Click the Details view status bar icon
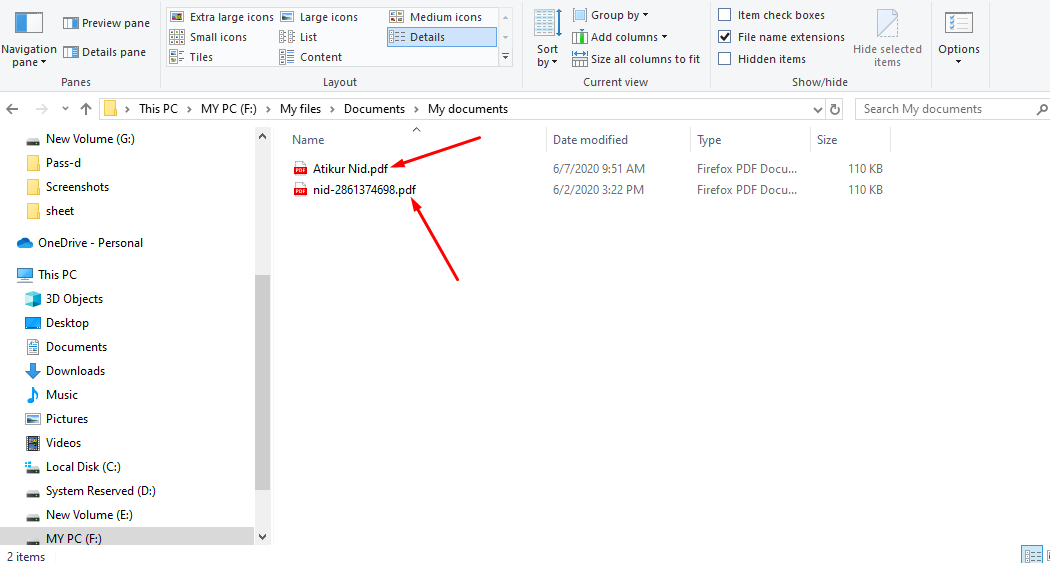The width and height of the screenshot is (1050, 563). pyautogui.click(x=1032, y=555)
